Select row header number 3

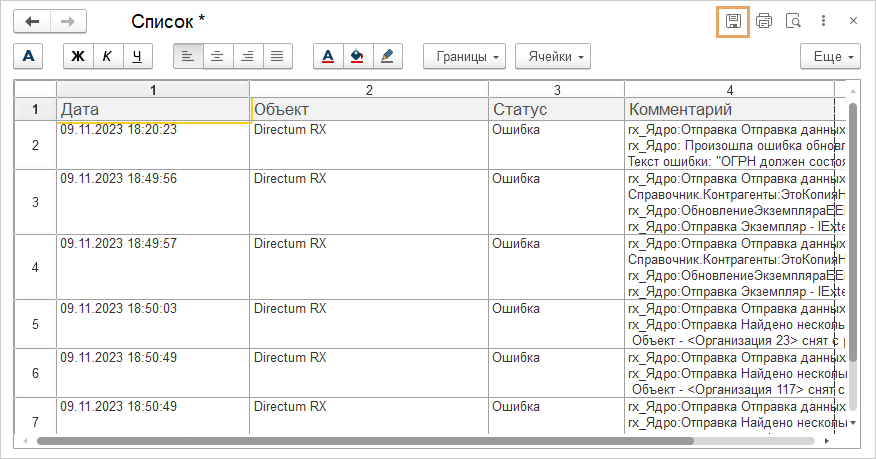(x=35, y=202)
